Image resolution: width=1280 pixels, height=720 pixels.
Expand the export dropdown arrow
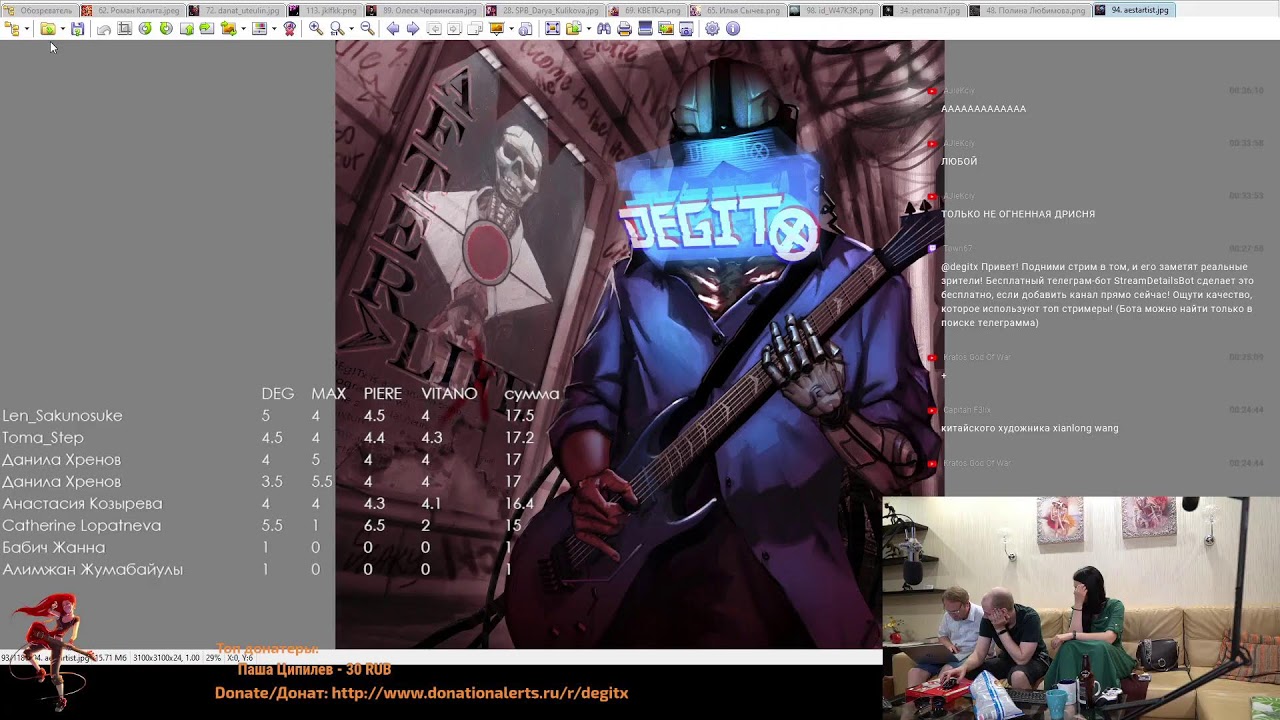(x=589, y=29)
